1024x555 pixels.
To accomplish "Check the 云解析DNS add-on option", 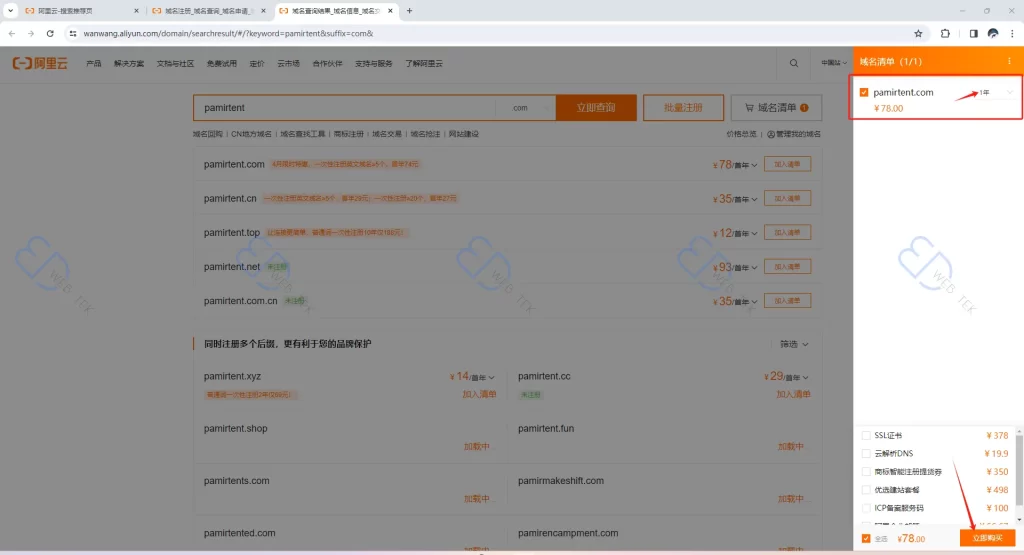I will tap(866, 453).
